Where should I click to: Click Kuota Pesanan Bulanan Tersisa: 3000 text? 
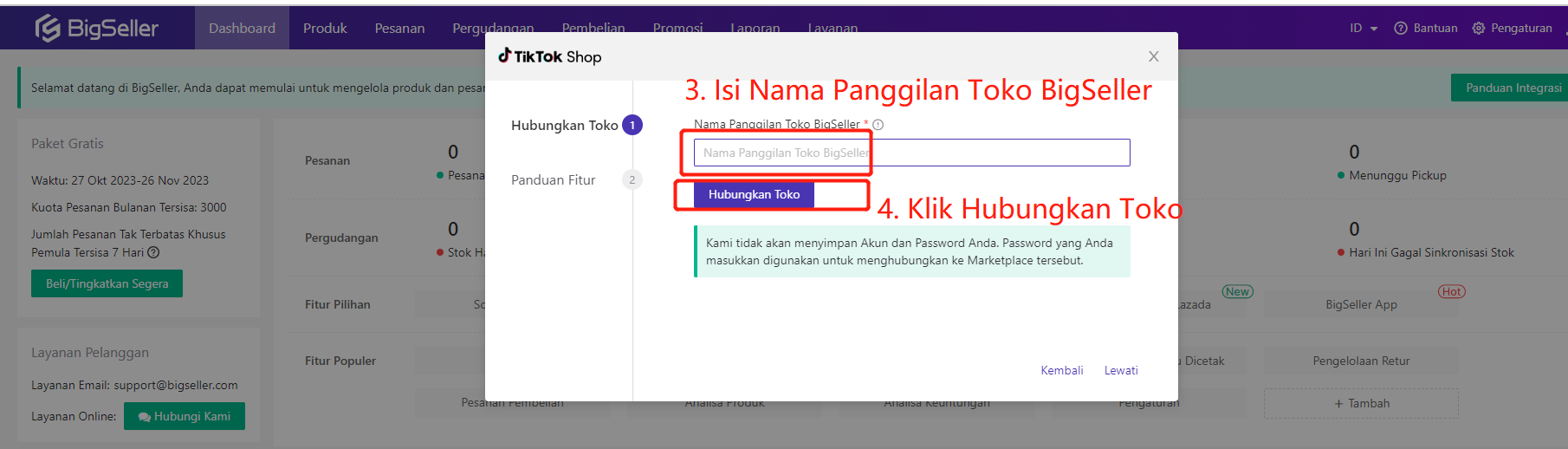pyautogui.click(x=129, y=207)
